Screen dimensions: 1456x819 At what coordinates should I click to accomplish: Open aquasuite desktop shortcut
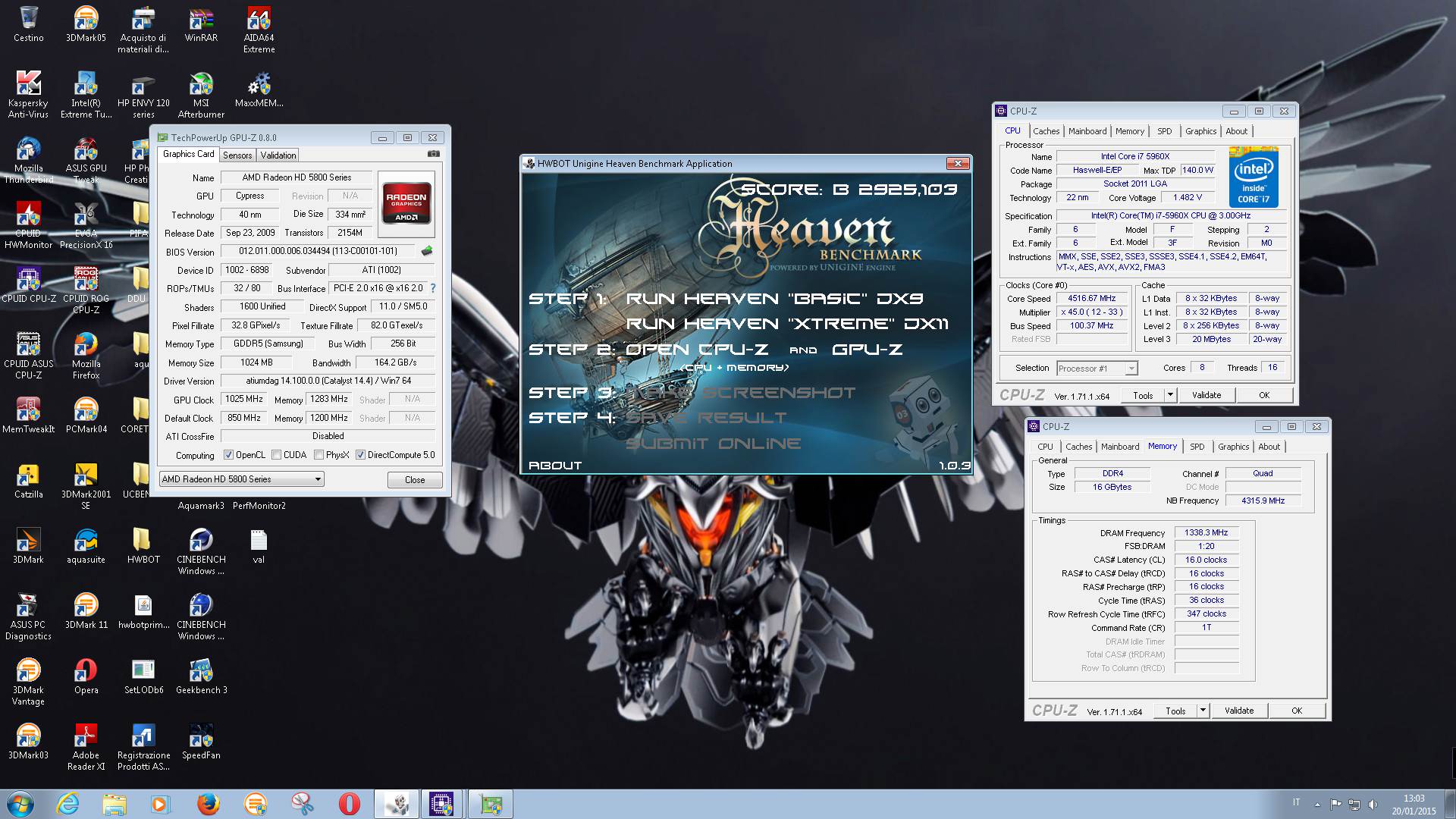86,546
